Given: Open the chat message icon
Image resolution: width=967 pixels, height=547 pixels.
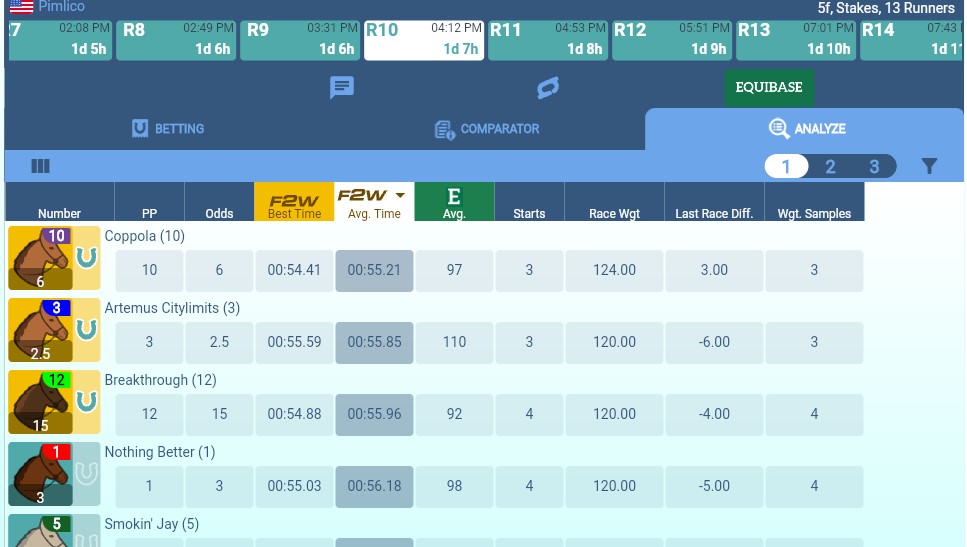Looking at the screenshot, I should [342, 87].
